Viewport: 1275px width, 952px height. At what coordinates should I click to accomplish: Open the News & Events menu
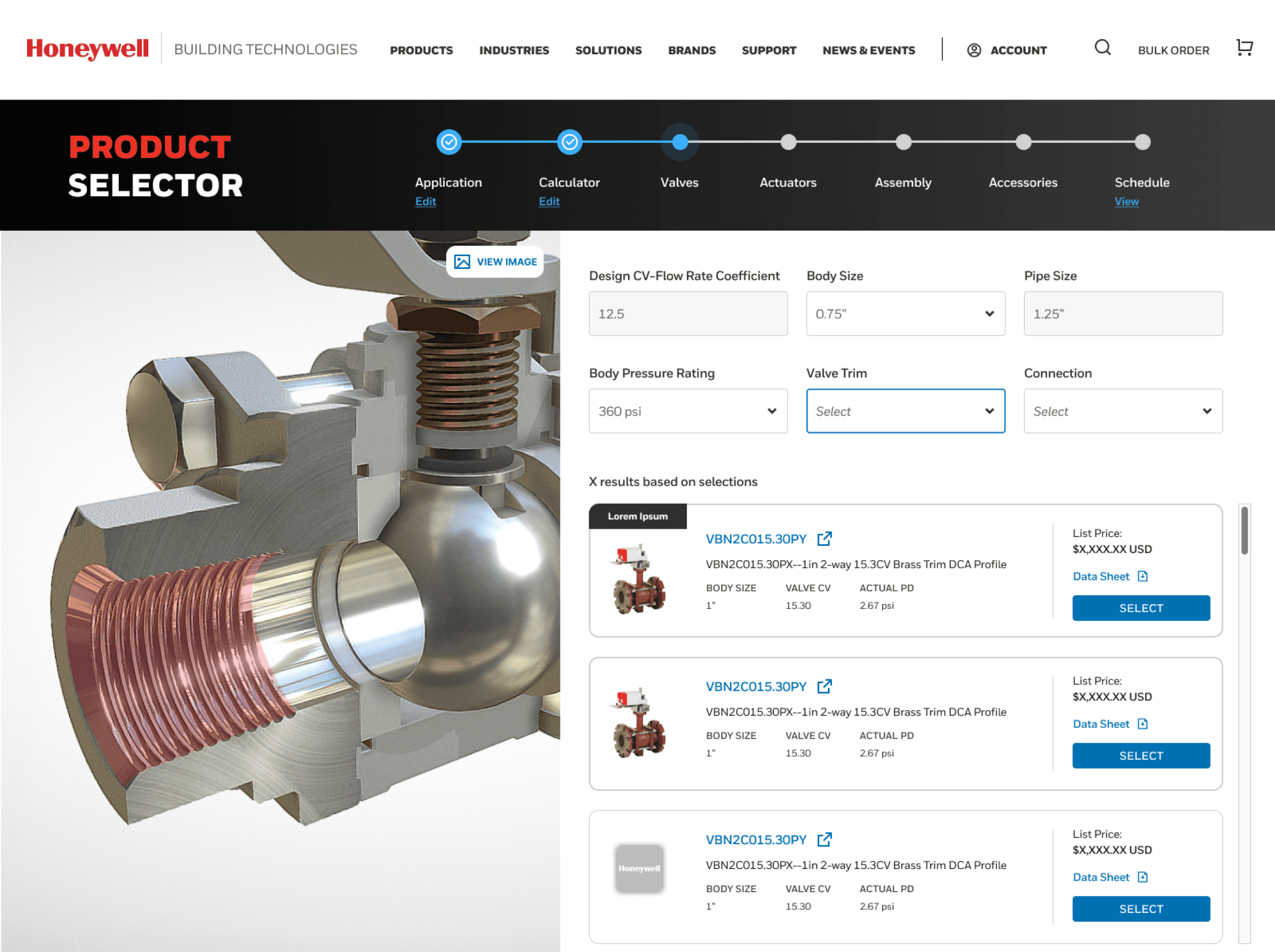[x=869, y=51]
